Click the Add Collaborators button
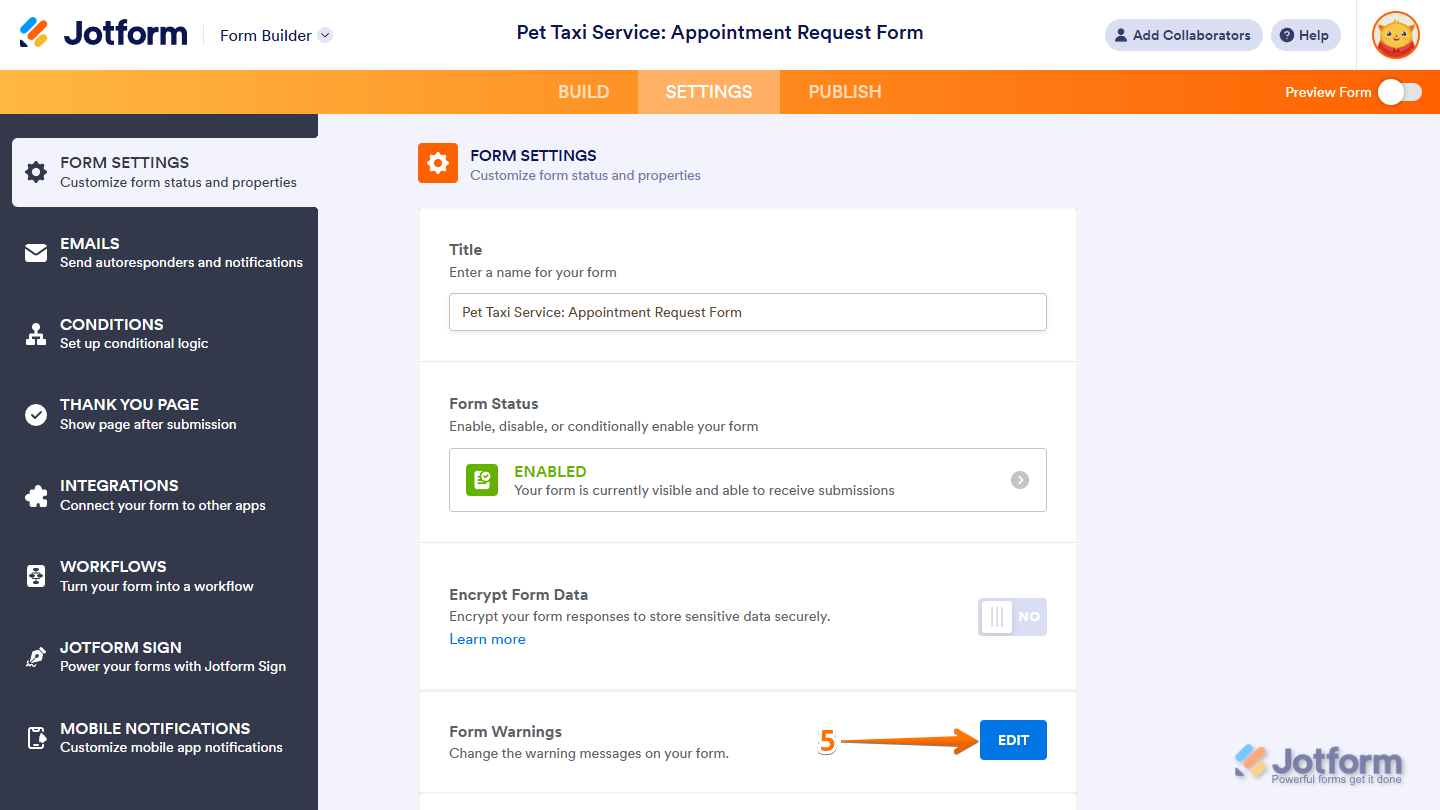This screenshot has height=810, width=1440. [x=1183, y=35]
